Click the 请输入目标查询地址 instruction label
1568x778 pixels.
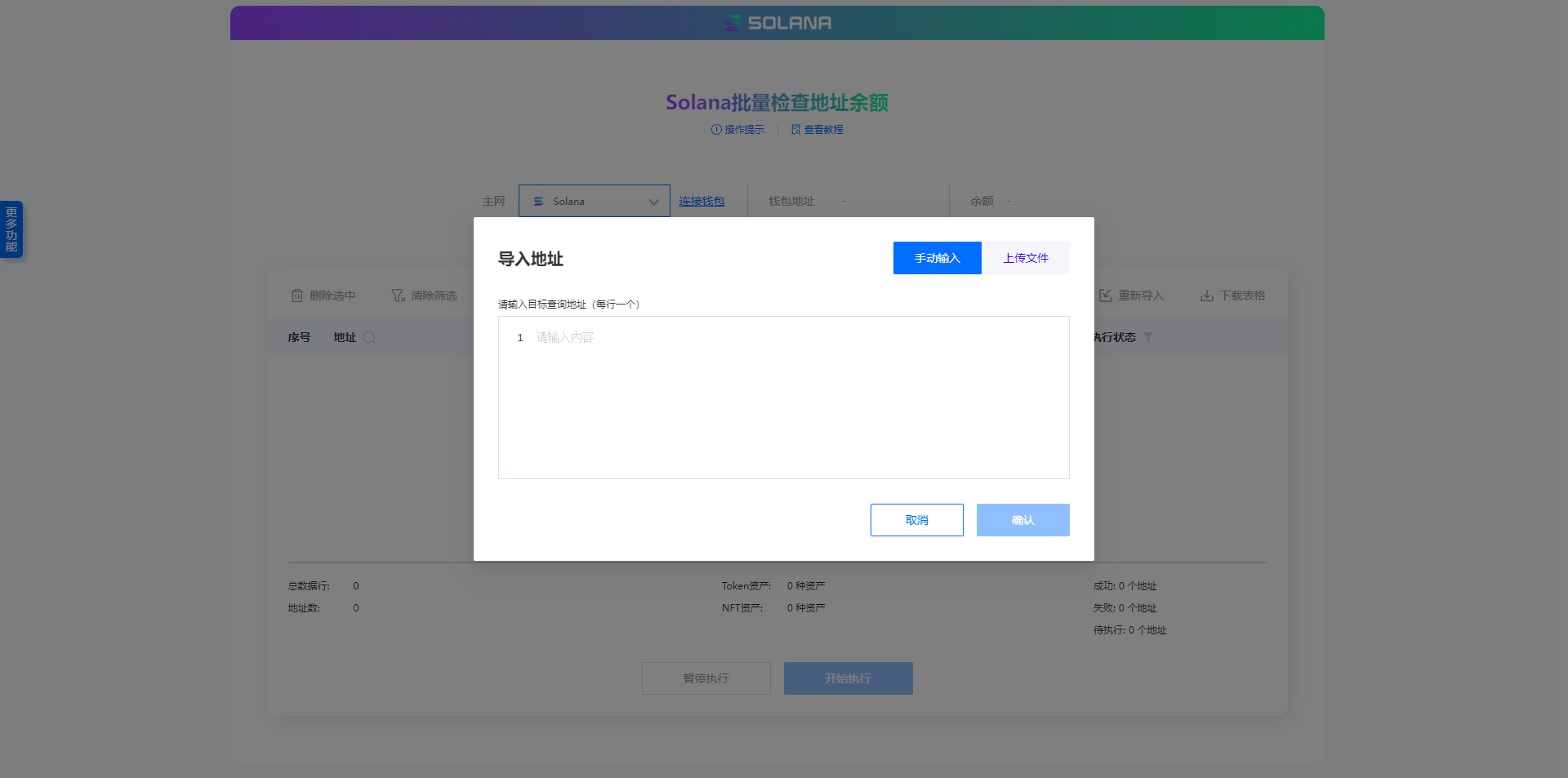[569, 305]
